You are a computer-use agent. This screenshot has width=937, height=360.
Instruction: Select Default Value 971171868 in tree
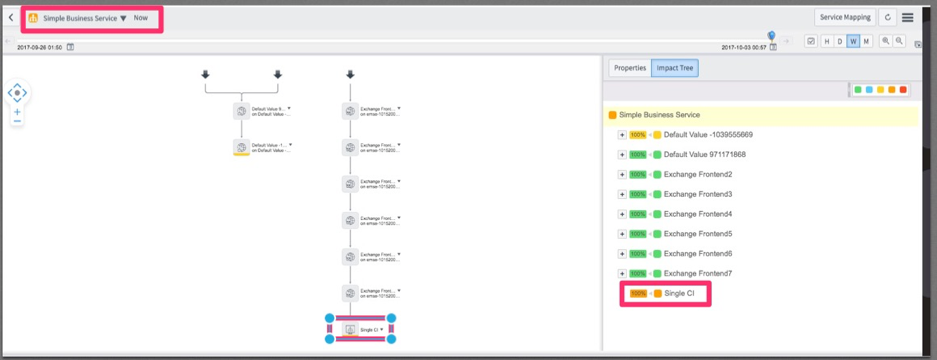point(705,155)
